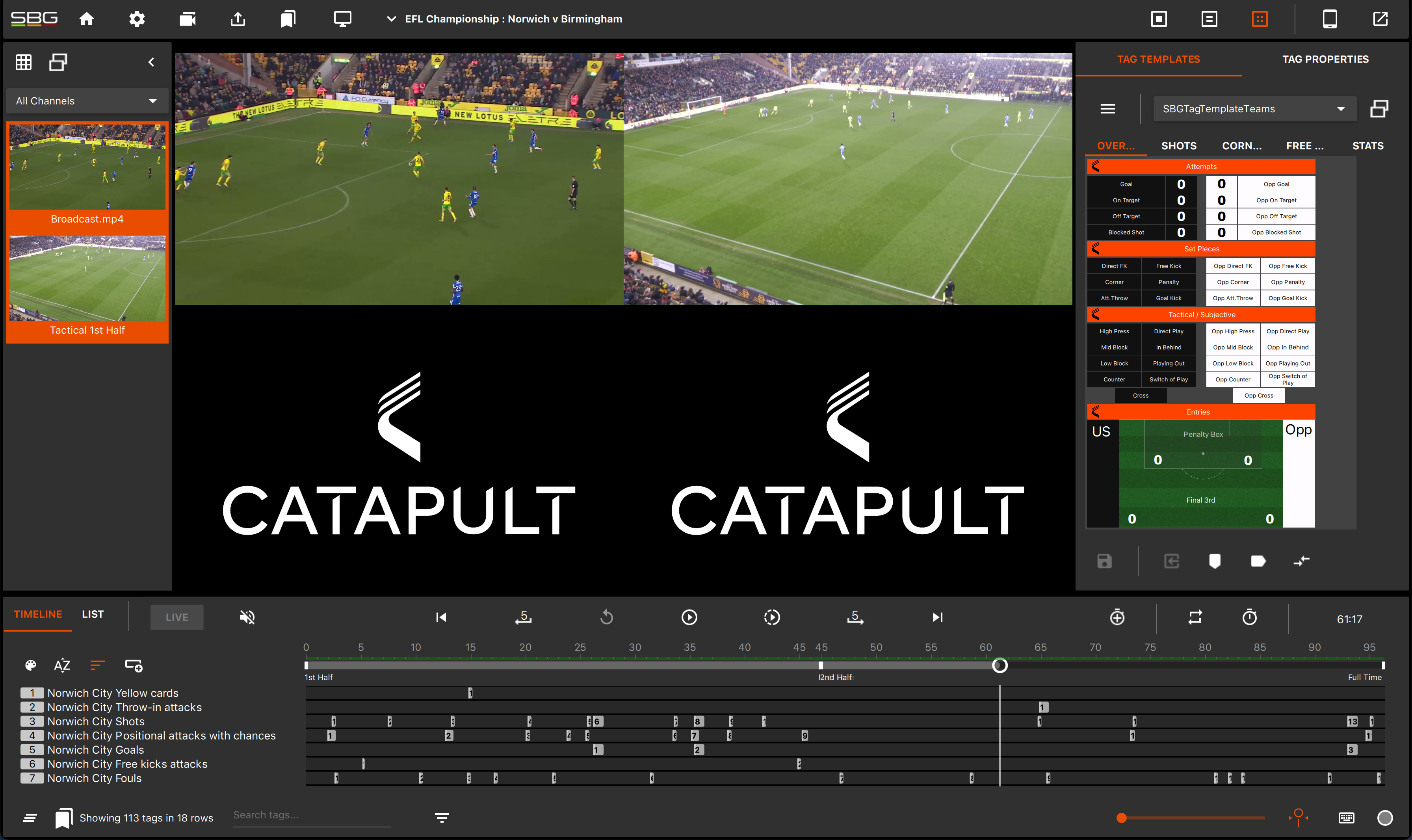Skip to next tag
The image size is (1412, 840).
(x=937, y=617)
